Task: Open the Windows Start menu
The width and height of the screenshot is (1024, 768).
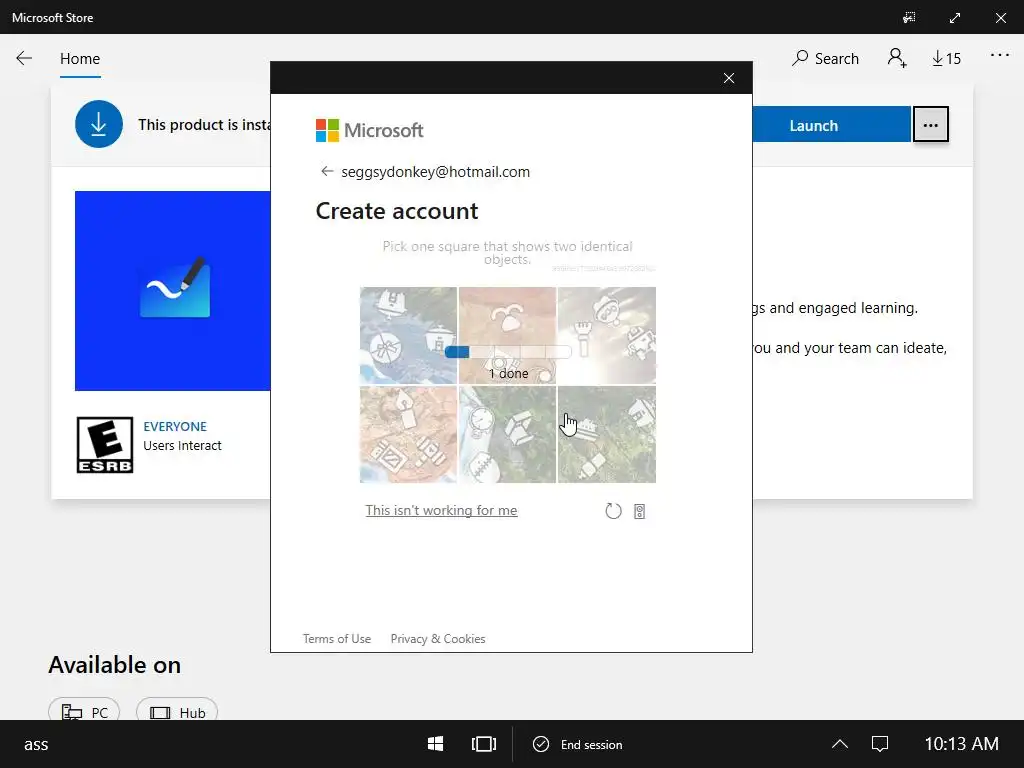Action: click(x=436, y=744)
